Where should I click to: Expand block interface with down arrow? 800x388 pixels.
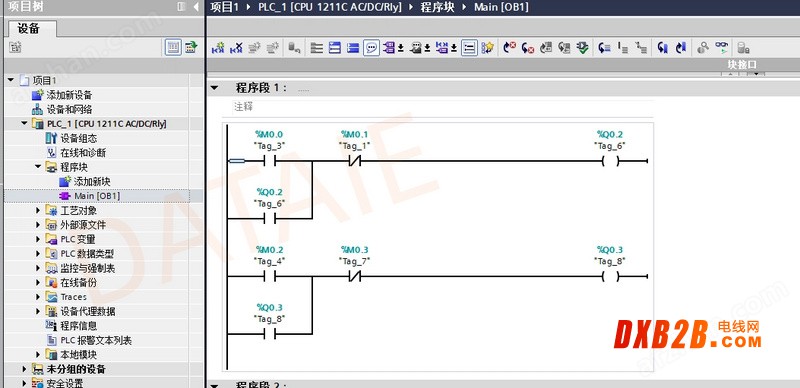coord(756,74)
